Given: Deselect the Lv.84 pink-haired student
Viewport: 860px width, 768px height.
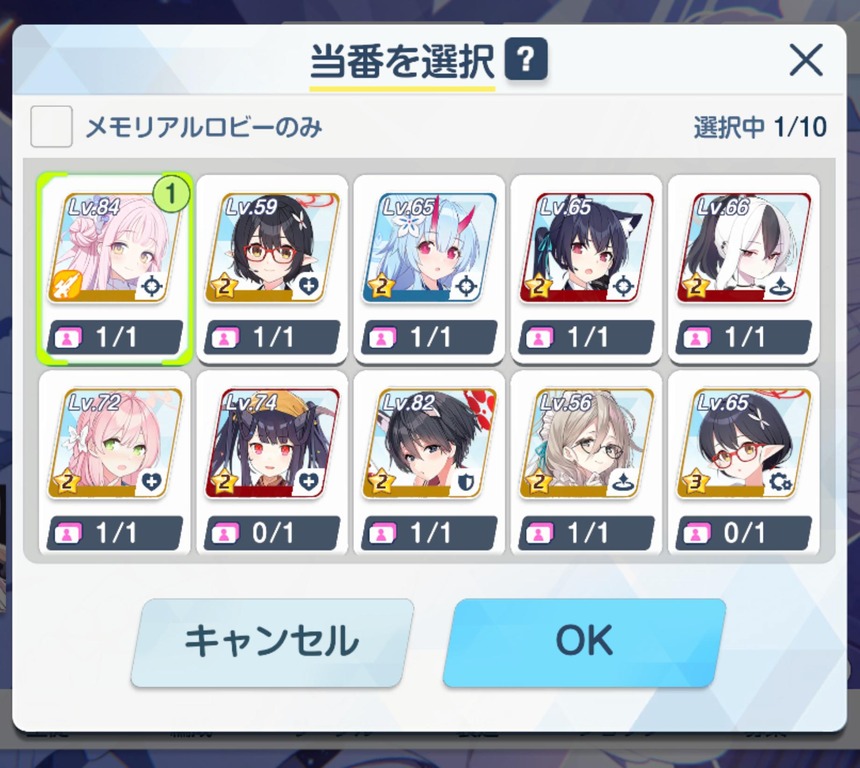Looking at the screenshot, I should tap(115, 269).
